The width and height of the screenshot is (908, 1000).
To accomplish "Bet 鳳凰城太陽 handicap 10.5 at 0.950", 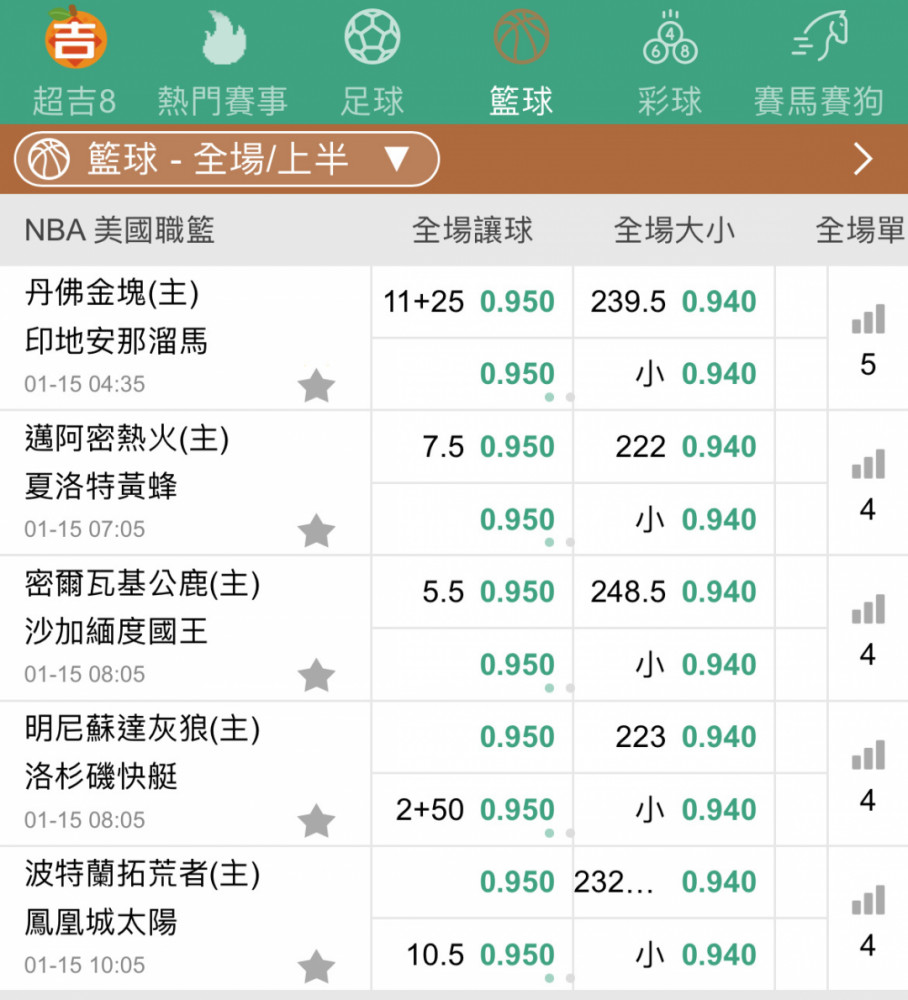I will (472, 955).
